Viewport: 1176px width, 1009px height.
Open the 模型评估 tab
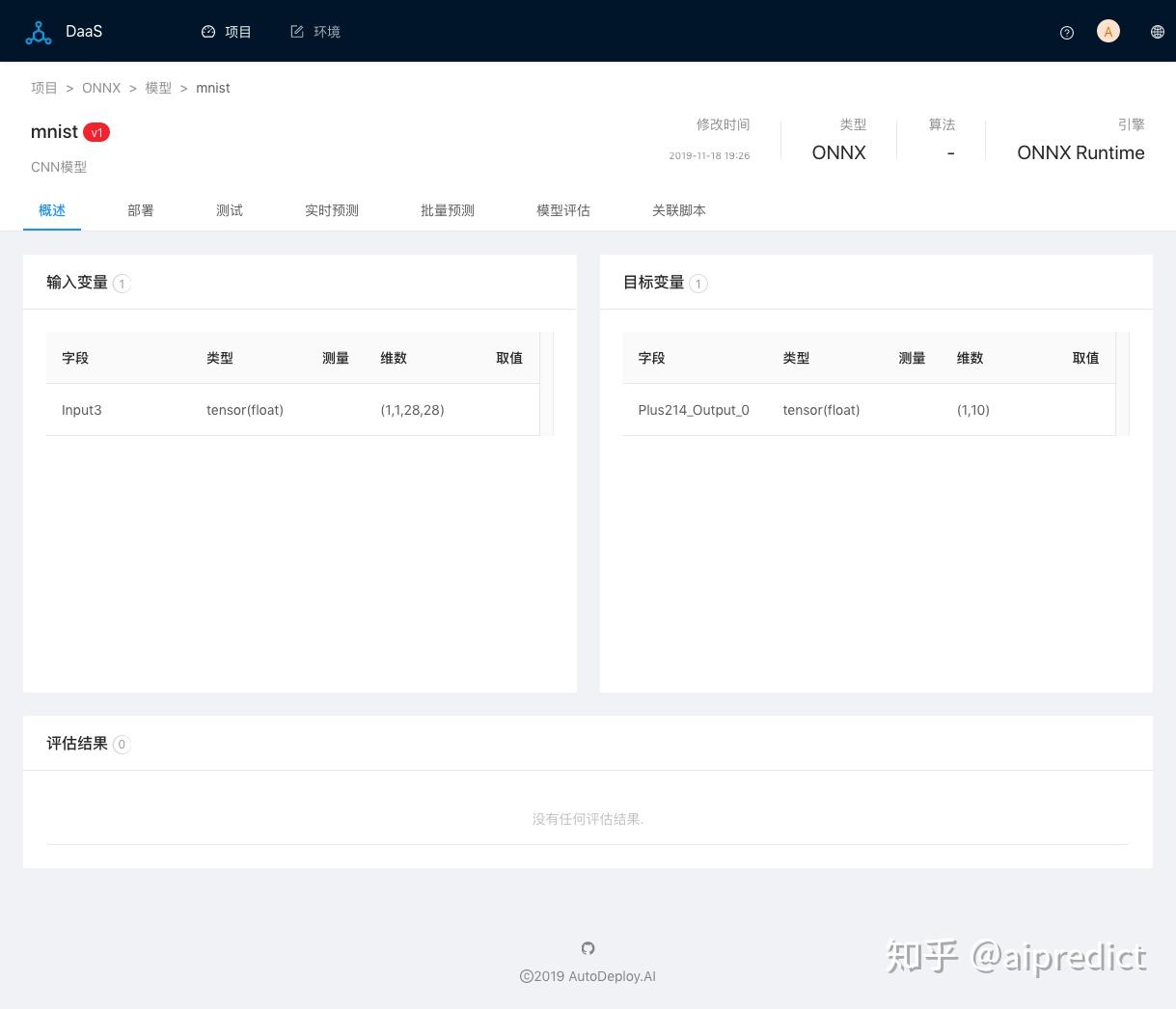[562, 210]
